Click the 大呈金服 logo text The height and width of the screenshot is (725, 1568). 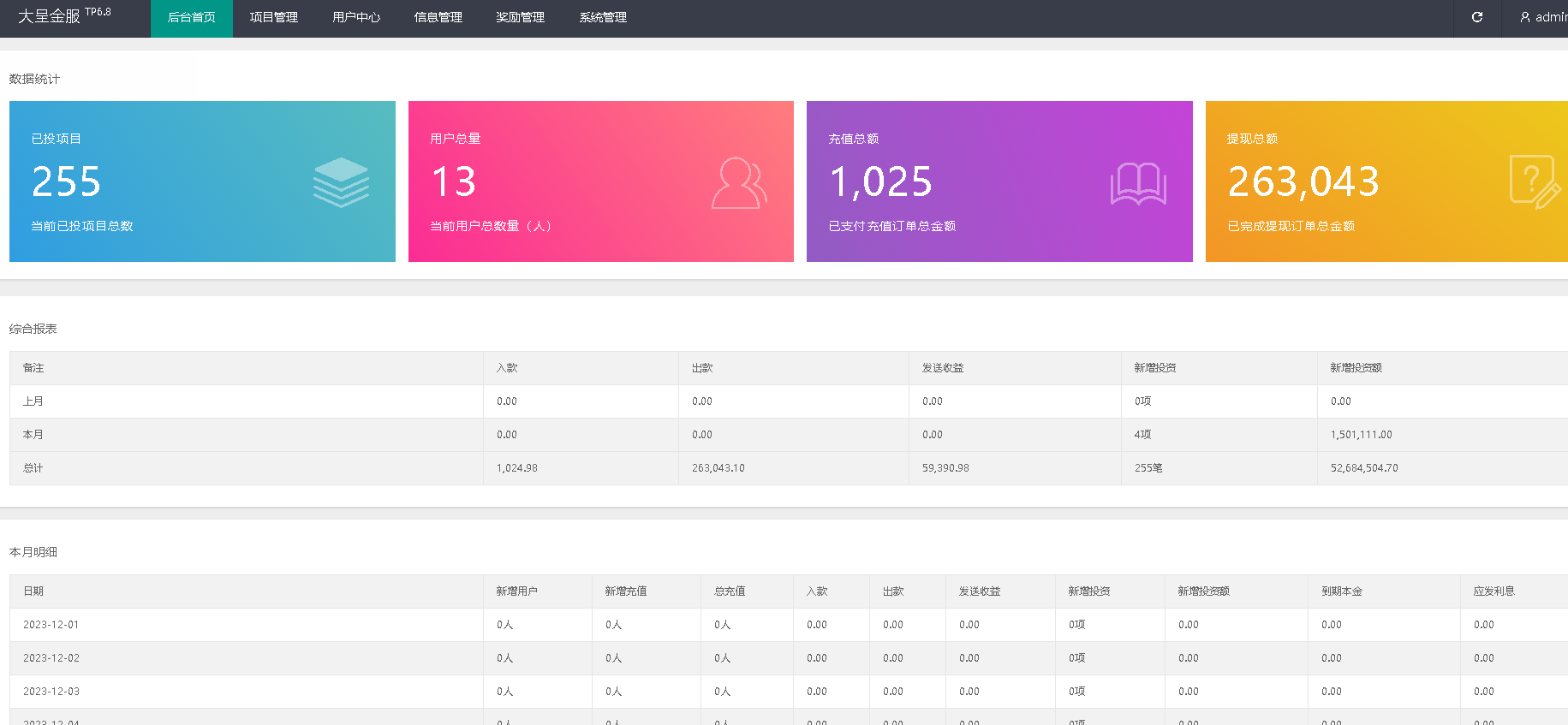(x=49, y=16)
